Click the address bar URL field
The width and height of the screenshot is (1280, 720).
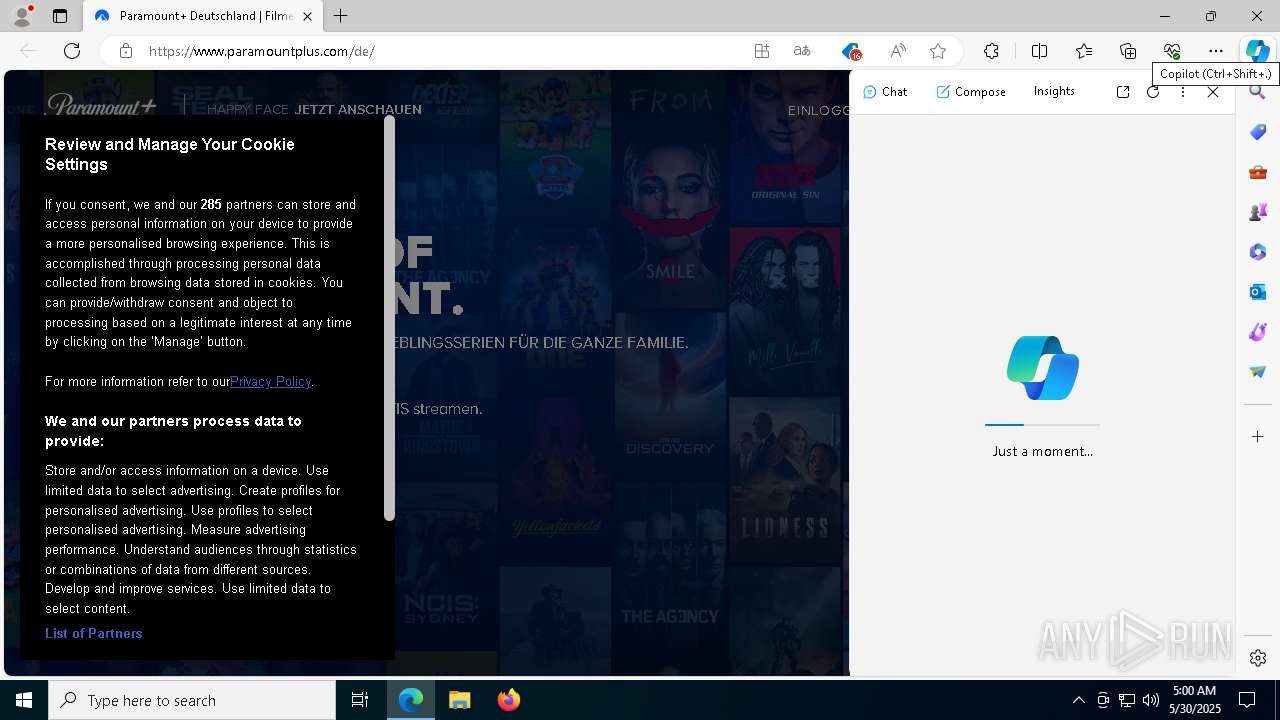(x=440, y=51)
